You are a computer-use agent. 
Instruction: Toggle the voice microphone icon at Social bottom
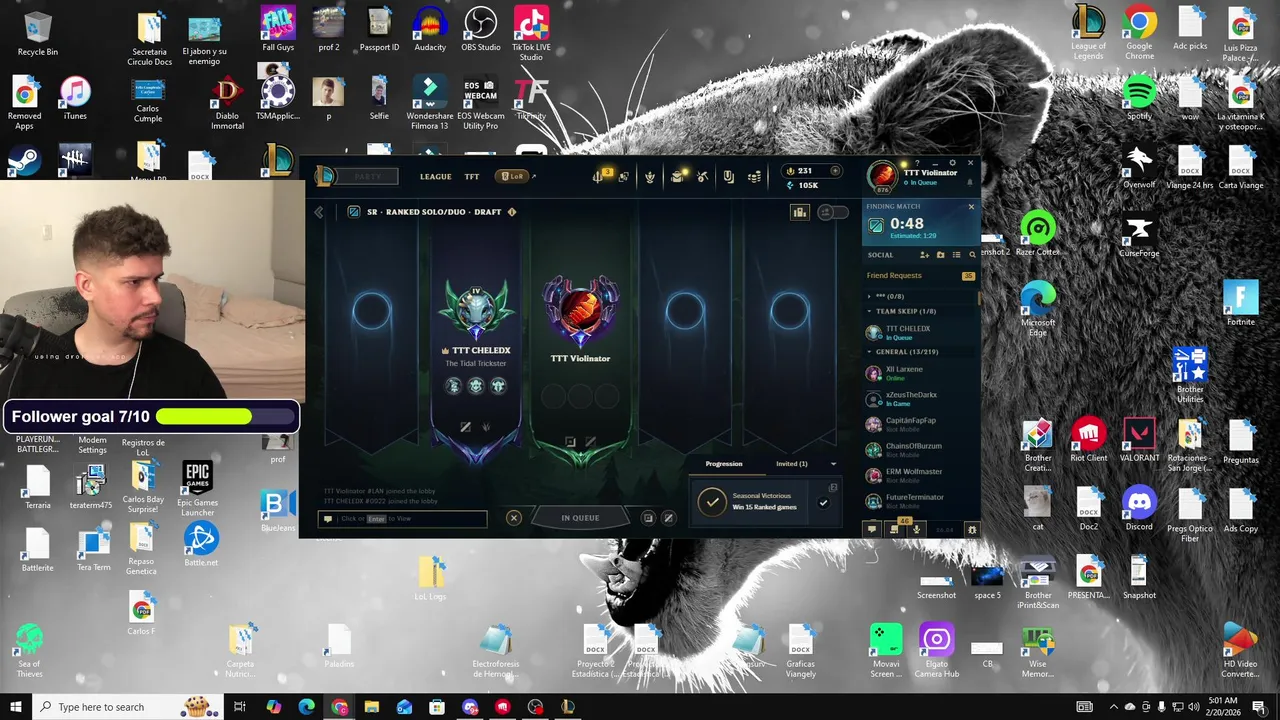(916, 529)
